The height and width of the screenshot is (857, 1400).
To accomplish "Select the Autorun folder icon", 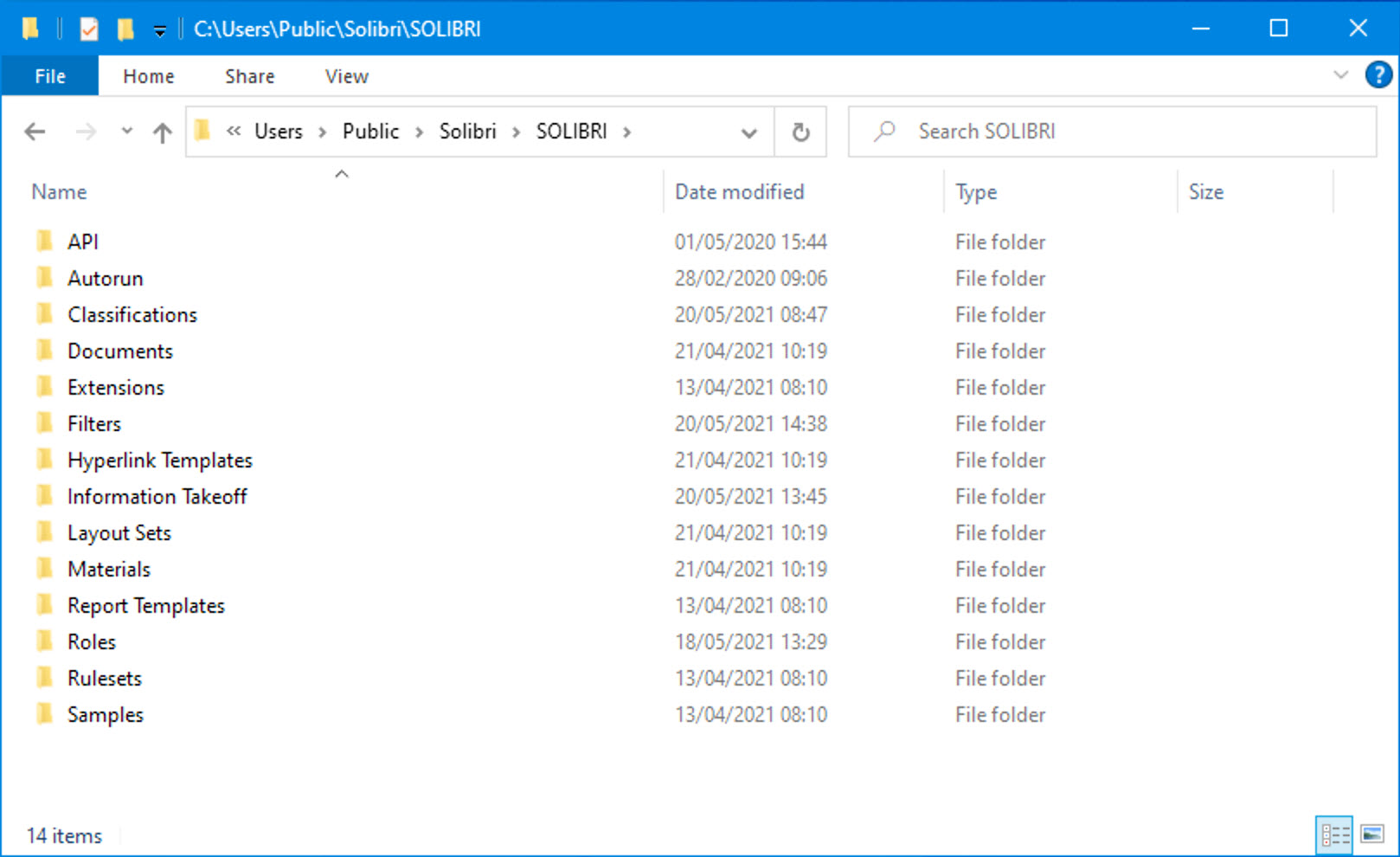I will (44, 278).
